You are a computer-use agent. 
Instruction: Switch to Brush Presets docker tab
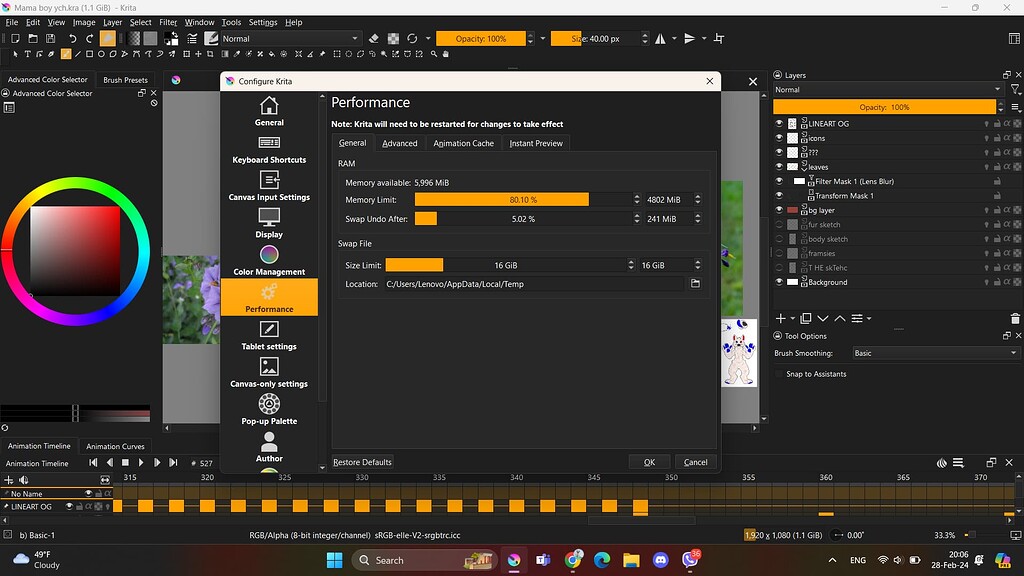(x=125, y=80)
